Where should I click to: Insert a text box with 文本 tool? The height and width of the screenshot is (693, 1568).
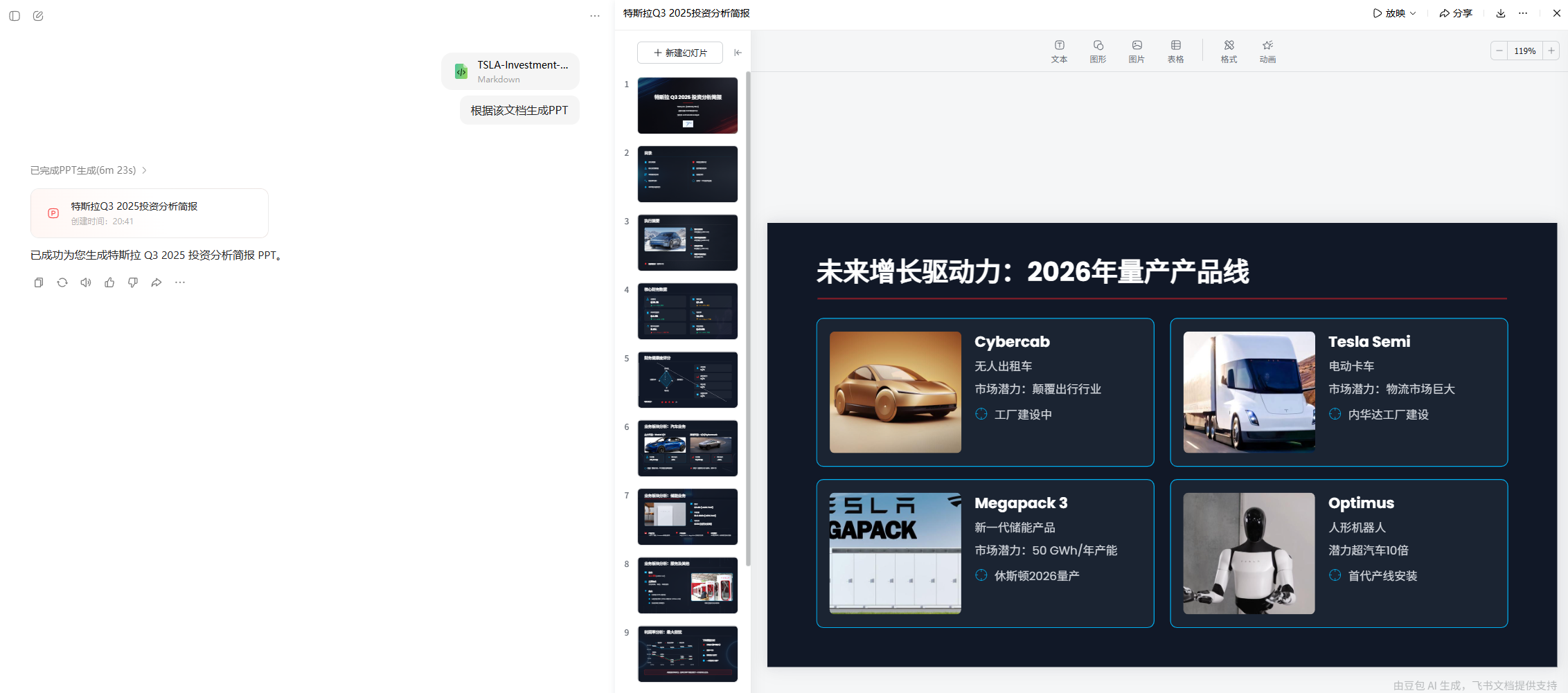tap(1059, 51)
